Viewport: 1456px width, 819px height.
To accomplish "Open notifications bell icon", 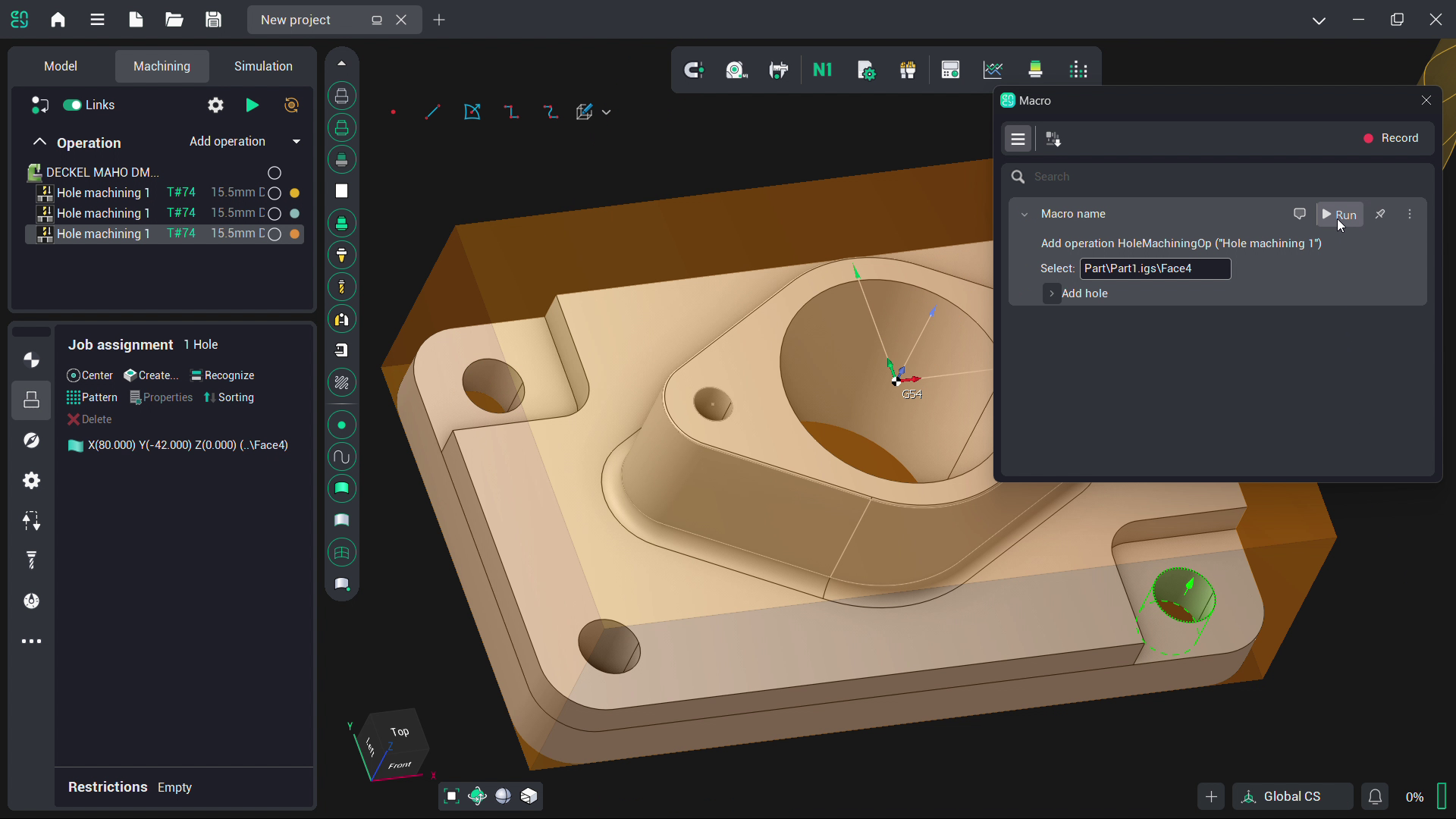I will pos(1375,796).
